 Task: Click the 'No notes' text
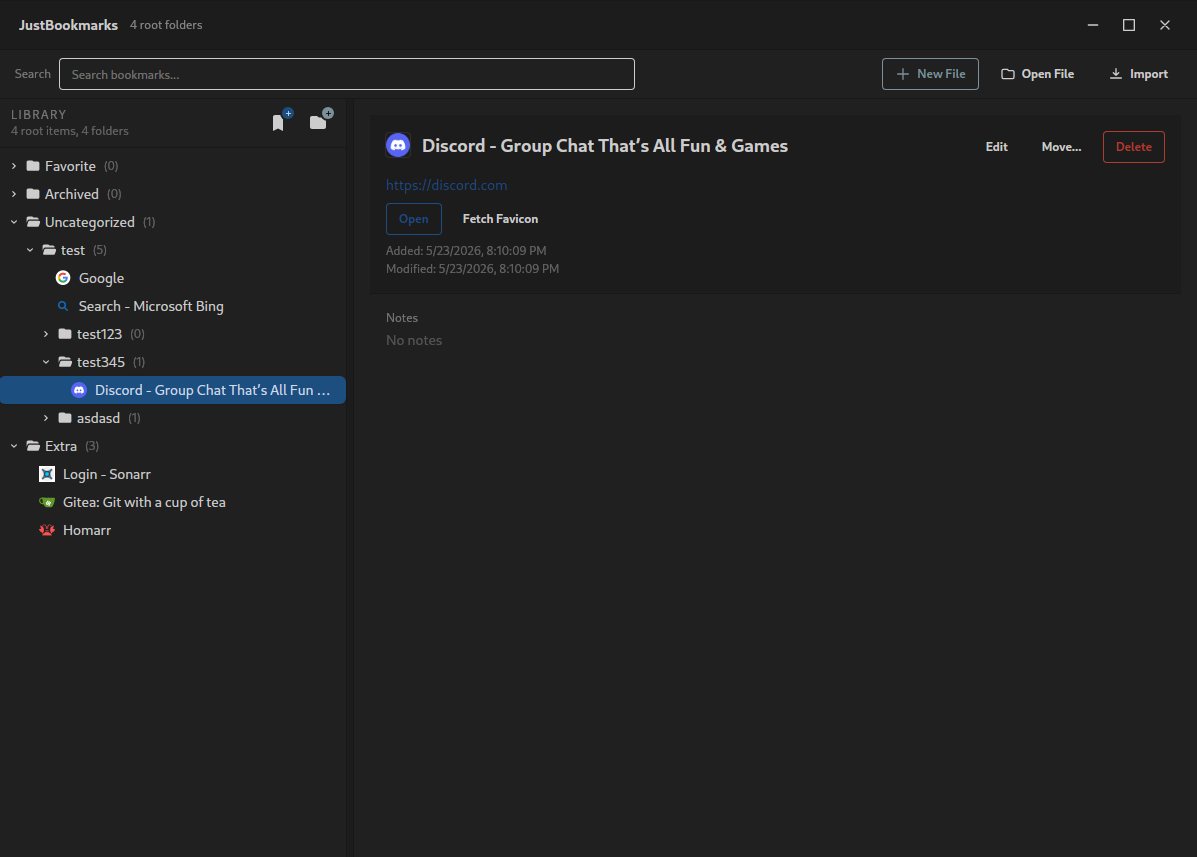[414, 340]
